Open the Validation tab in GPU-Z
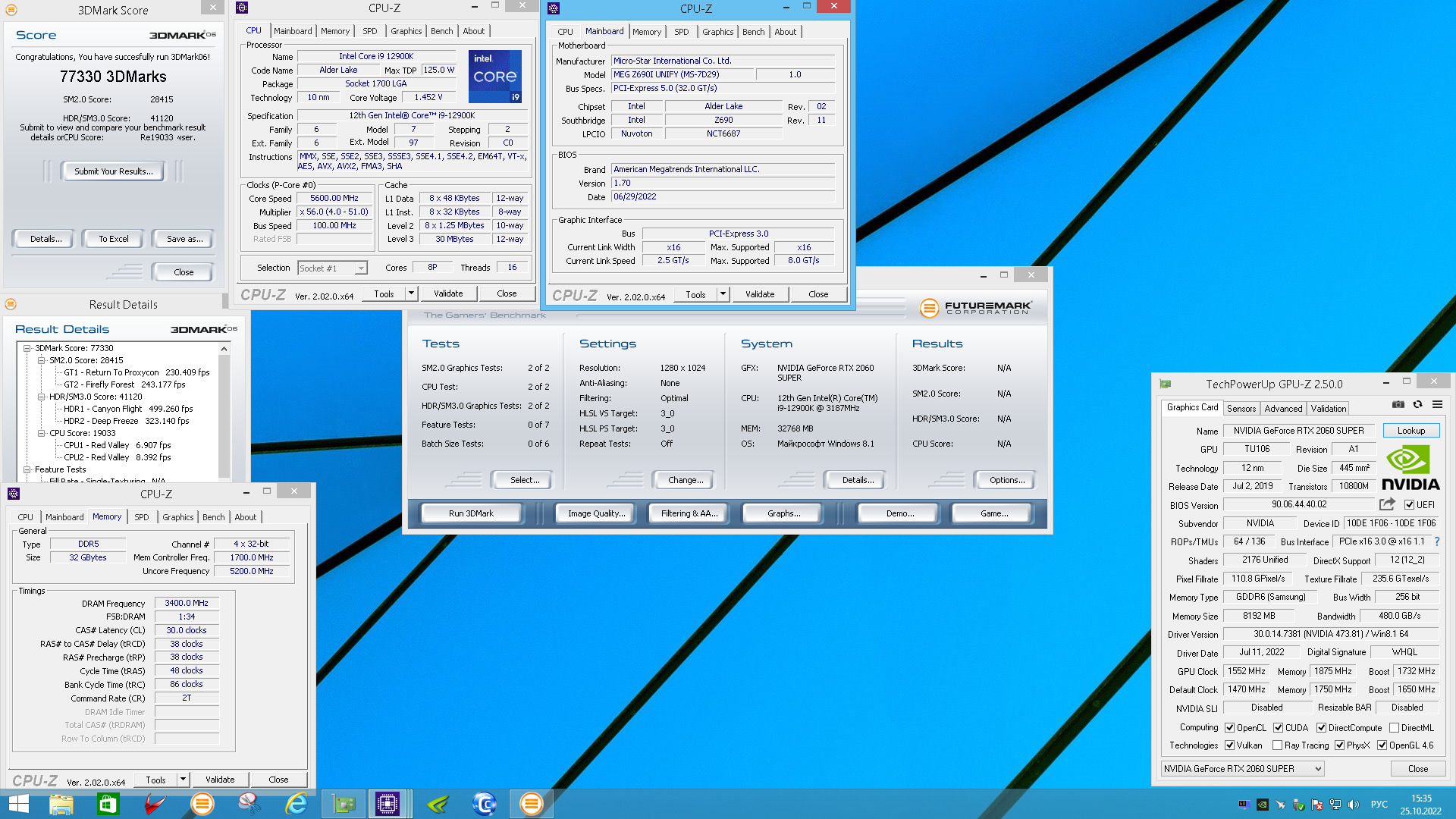 click(x=1328, y=408)
